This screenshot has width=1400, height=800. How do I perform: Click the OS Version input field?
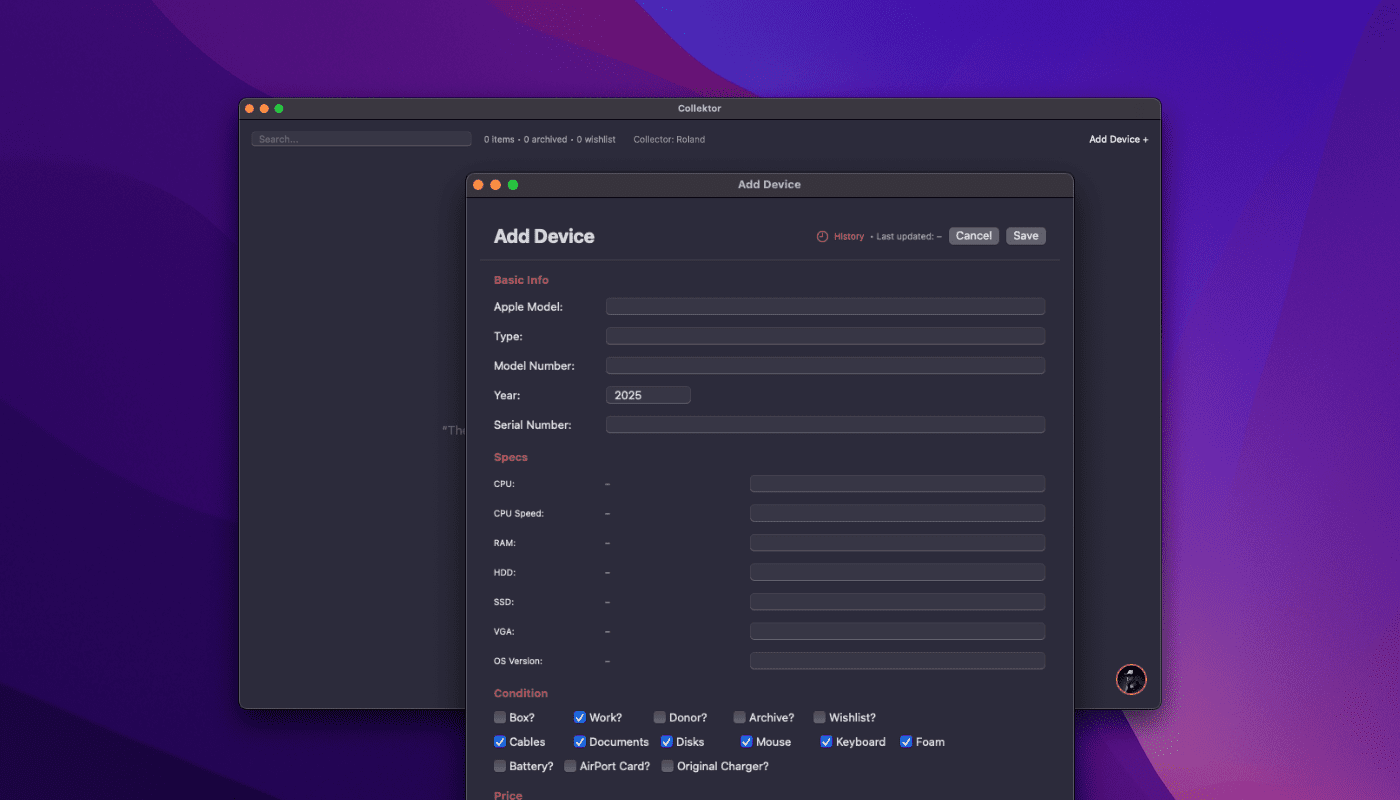[897, 661]
